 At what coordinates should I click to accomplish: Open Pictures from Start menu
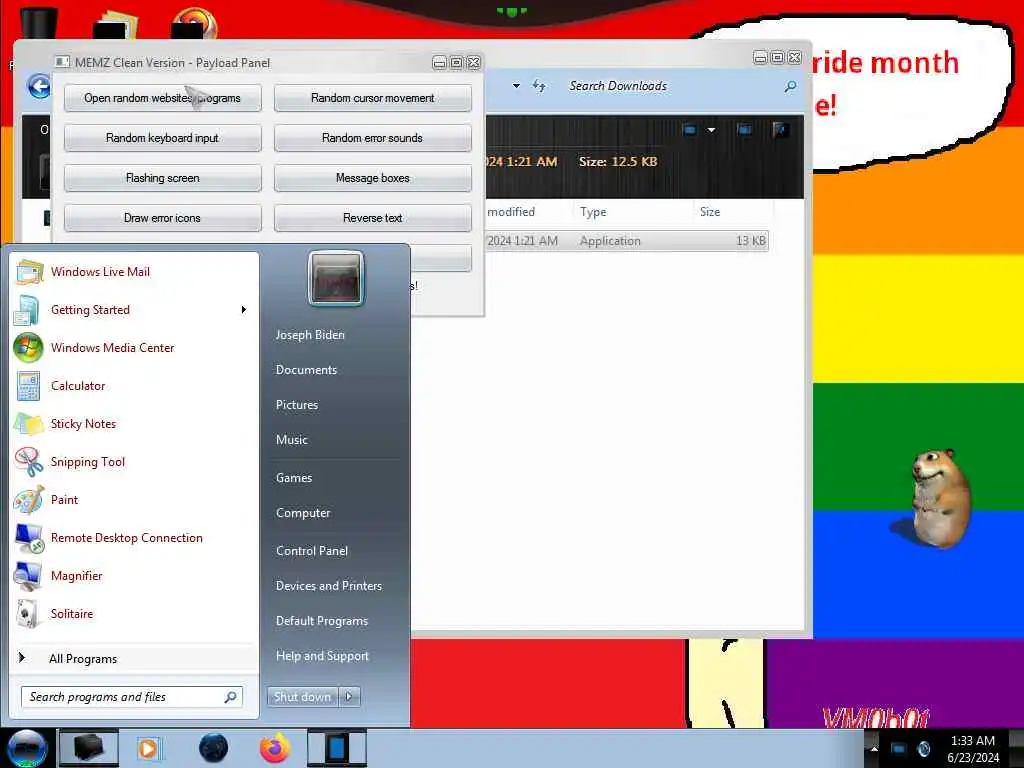(296, 405)
